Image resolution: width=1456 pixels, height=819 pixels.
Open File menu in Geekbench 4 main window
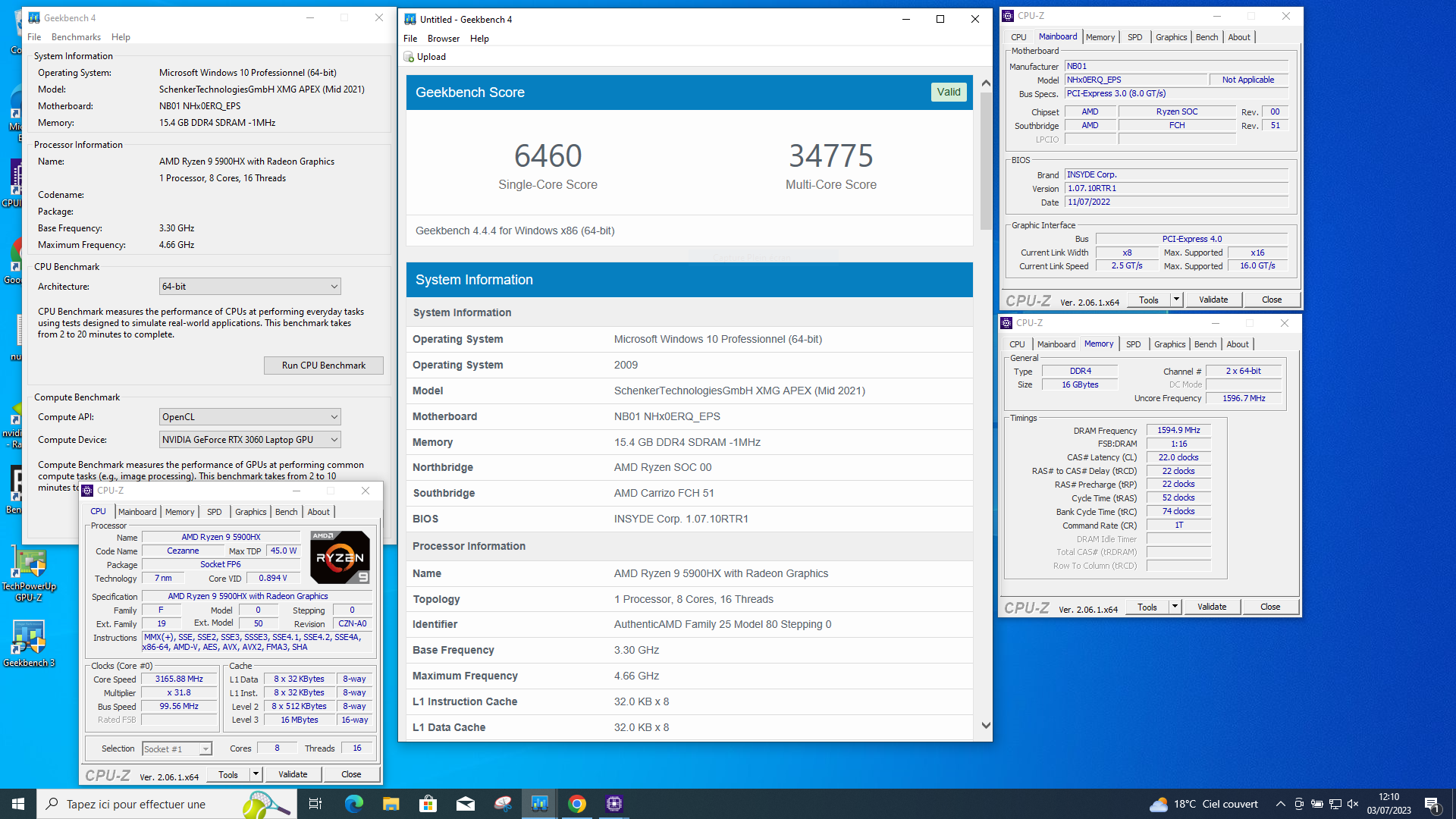[34, 37]
